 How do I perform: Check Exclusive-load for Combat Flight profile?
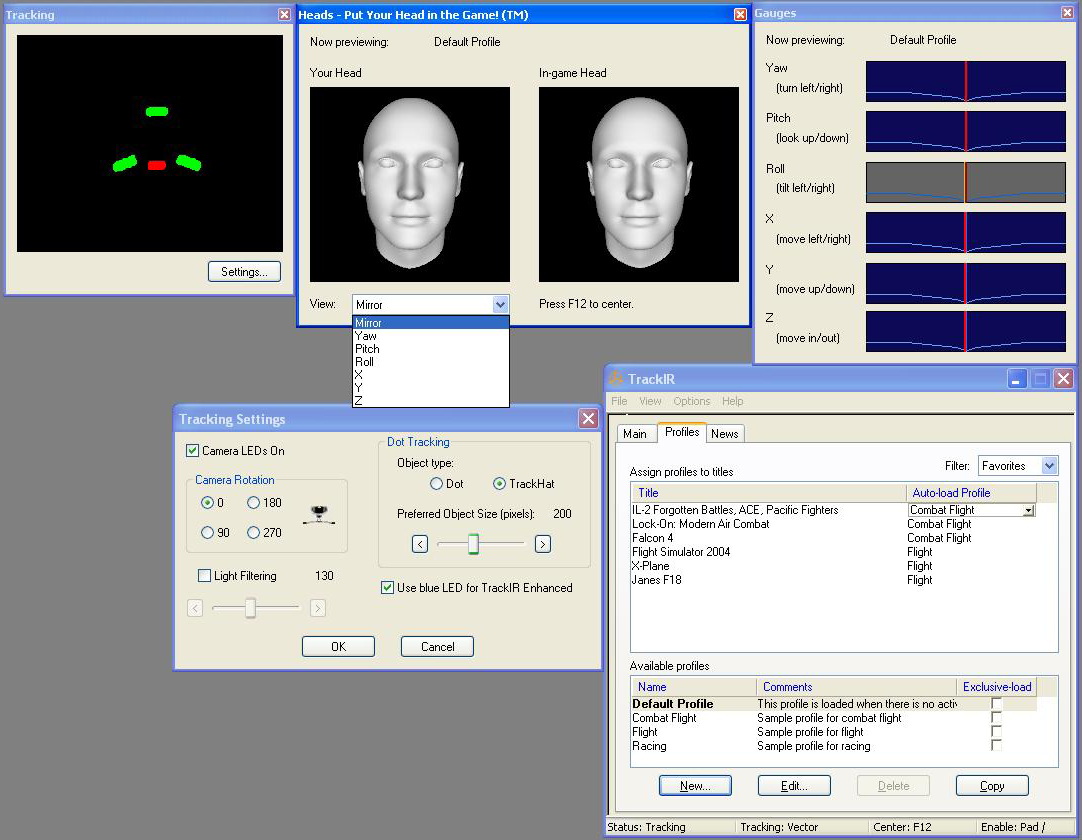[x=996, y=717]
